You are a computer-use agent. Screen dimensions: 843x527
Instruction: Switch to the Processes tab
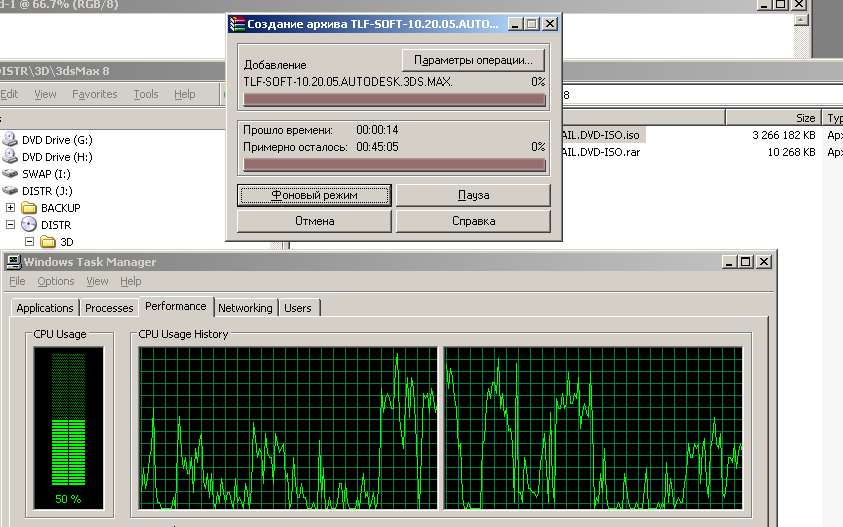109,308
